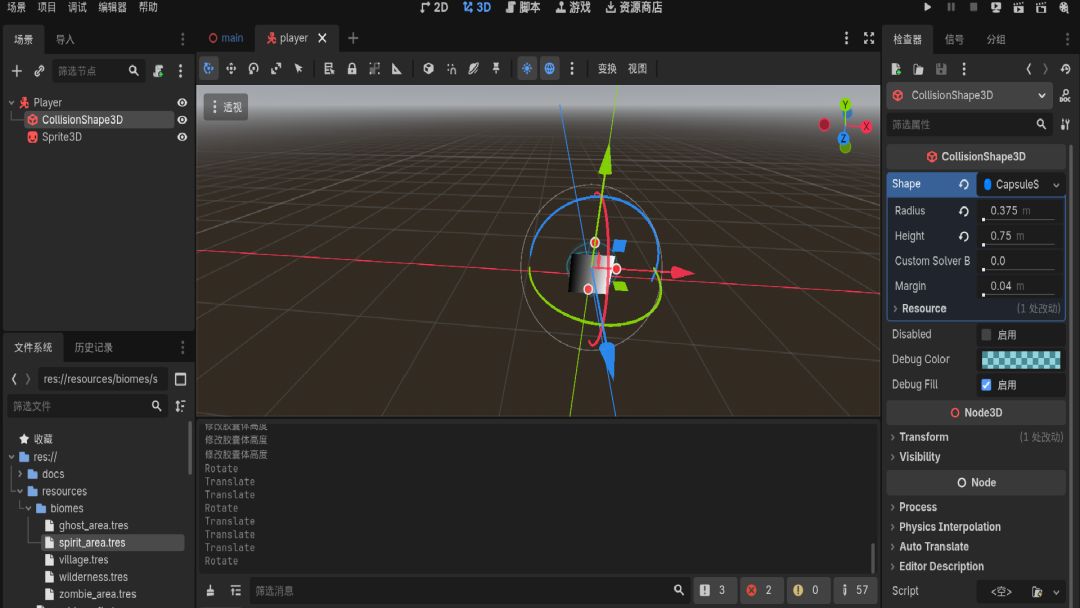Select the Rotate mode tool in viewport toolbar
1080x608 pixels.
tap(253, 69)
